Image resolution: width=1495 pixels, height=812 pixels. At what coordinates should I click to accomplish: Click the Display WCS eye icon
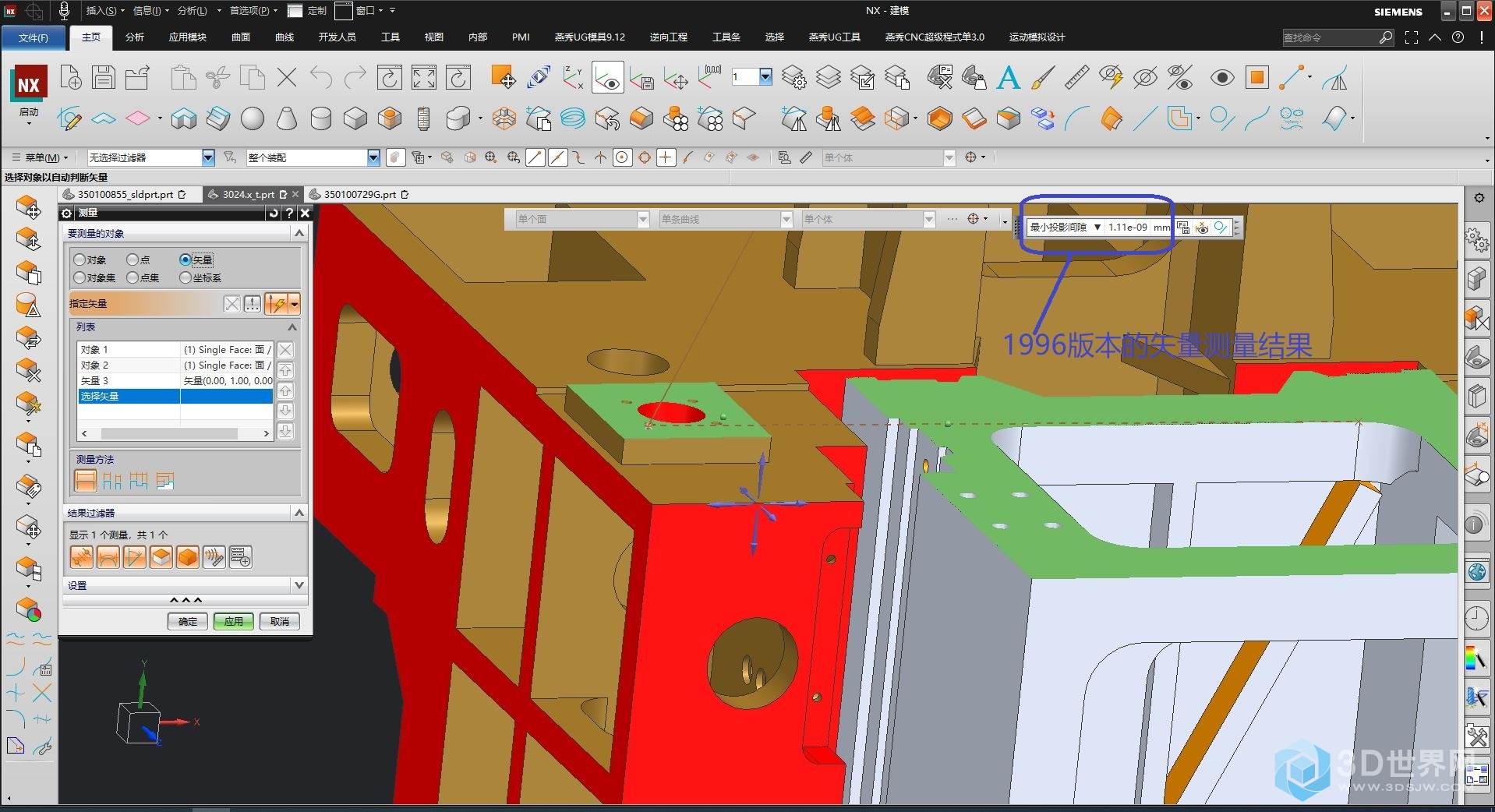(x=607, y=78)
